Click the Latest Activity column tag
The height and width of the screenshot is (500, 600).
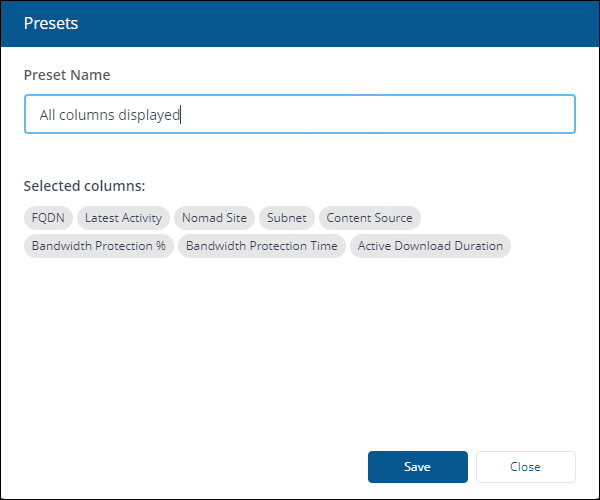[123, 218]
